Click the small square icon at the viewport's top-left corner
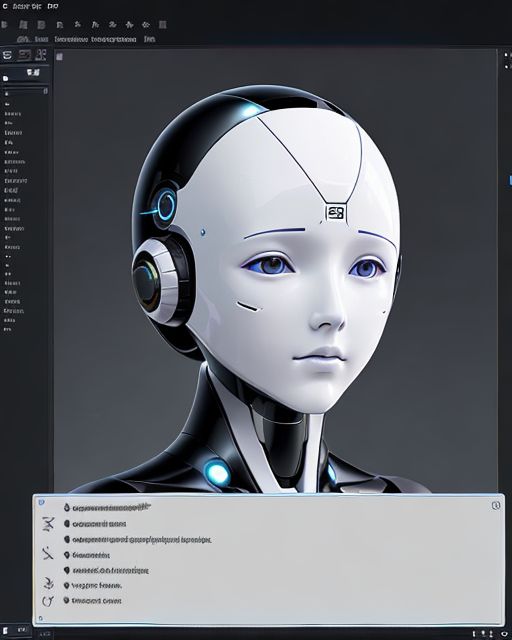This screenshot has width=512, height=640. coord(59,56)
